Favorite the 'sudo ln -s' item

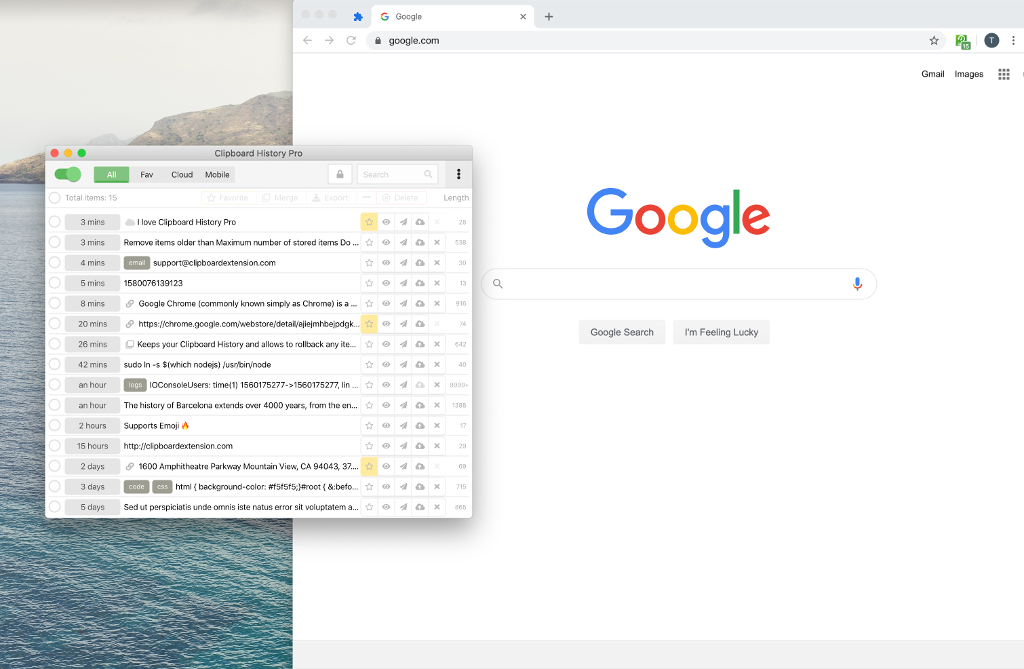tap(369, 365)
